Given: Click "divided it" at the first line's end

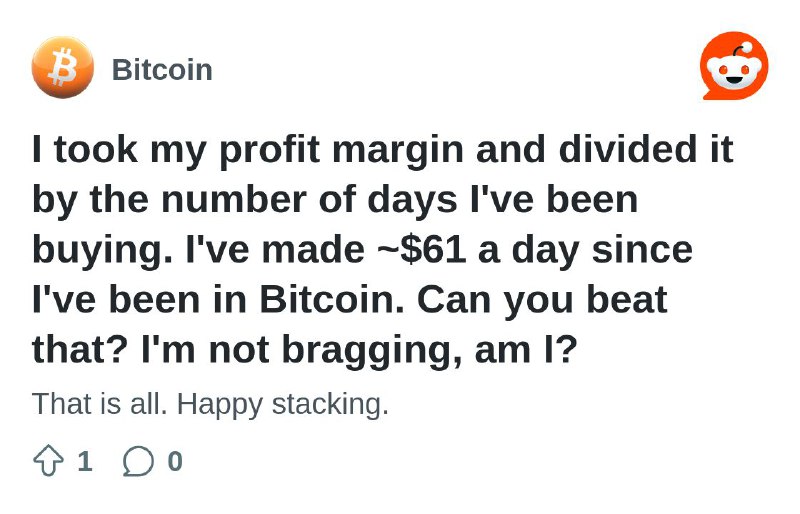Looking at the screenshot, I should [x=646, y=149].
